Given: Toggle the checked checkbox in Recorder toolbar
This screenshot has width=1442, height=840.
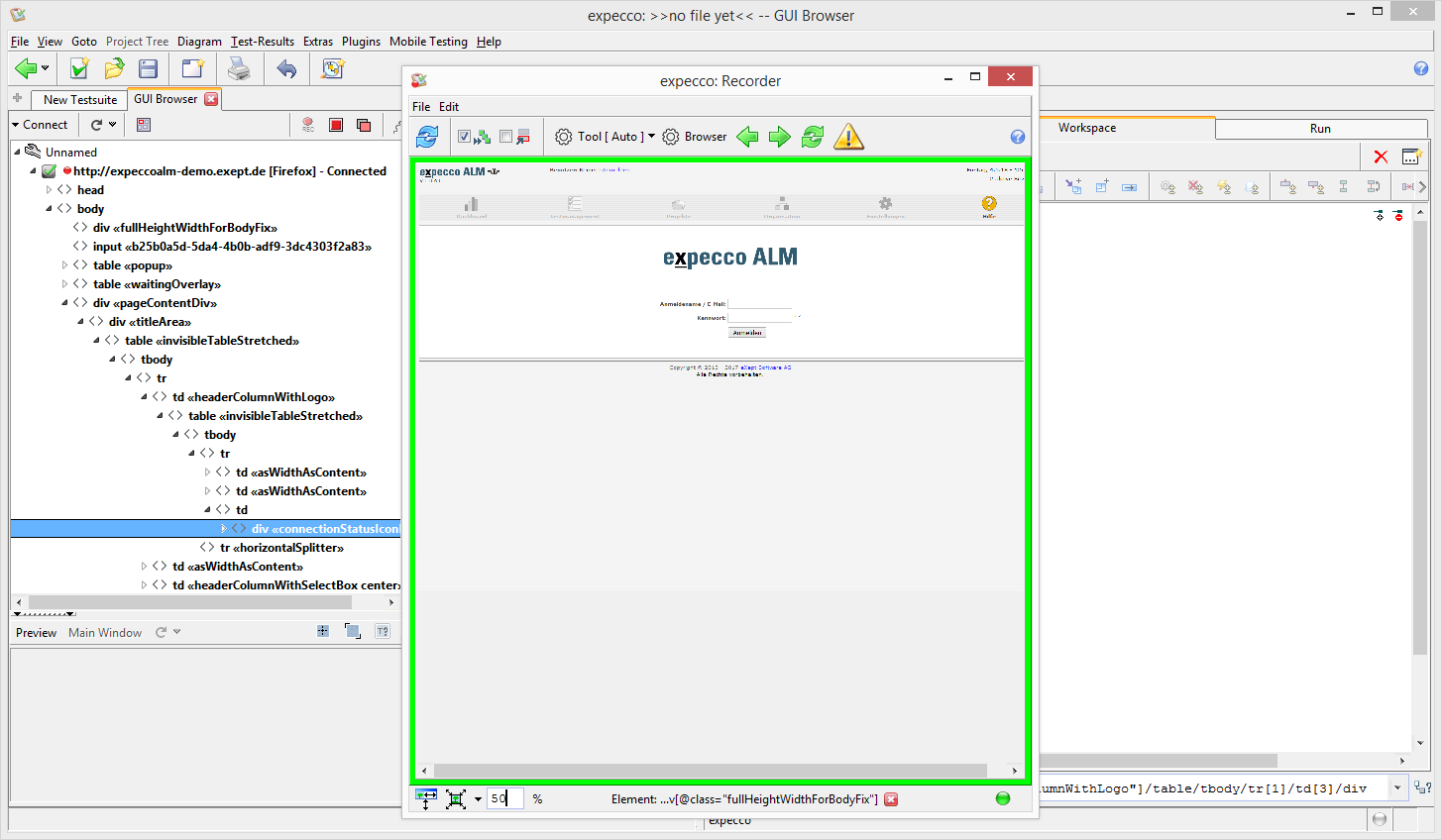Looking at the screenshot, I should [x=464, y=137].
